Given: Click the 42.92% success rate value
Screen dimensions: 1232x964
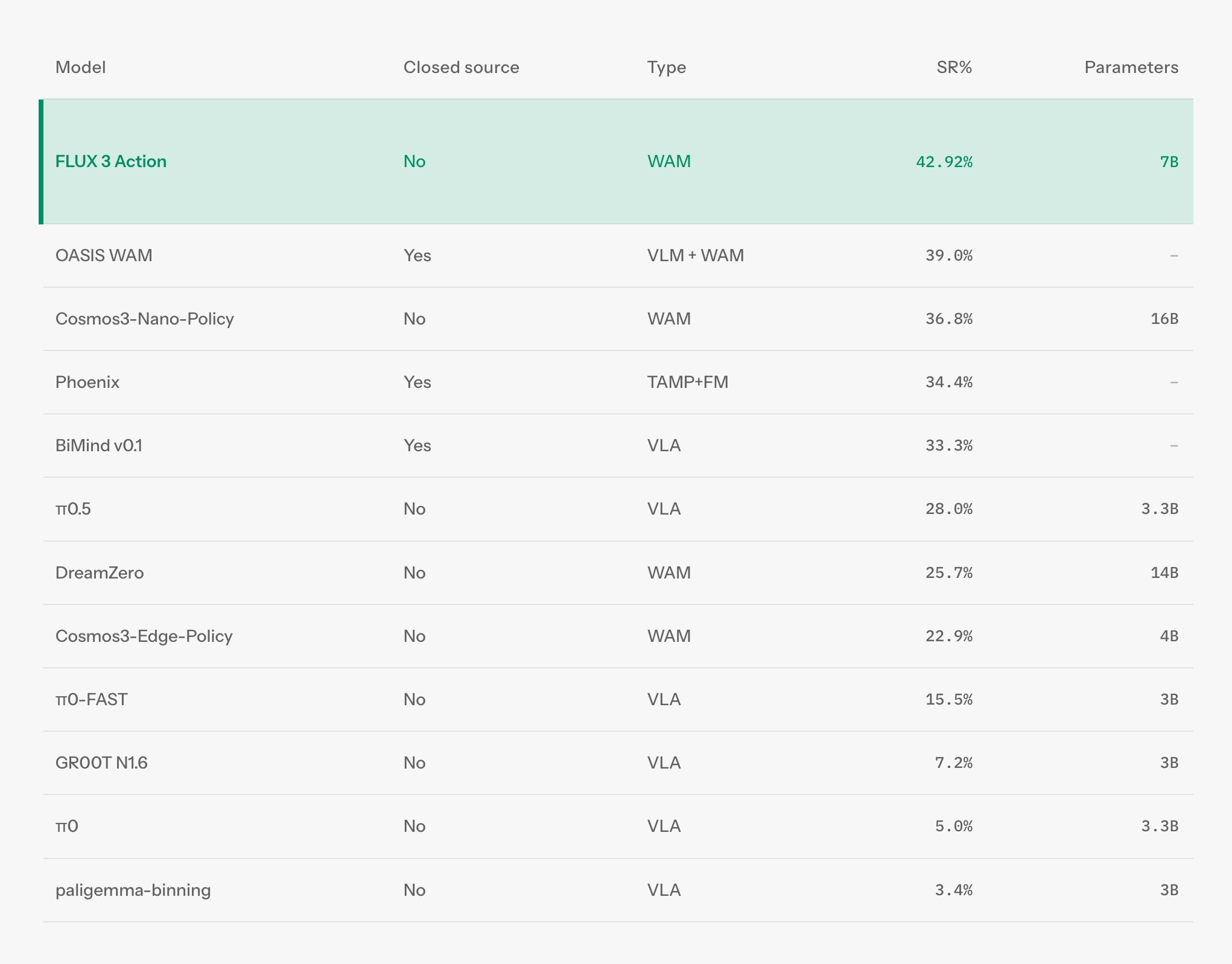Looking at the screenshot, I should click(944, 162).
